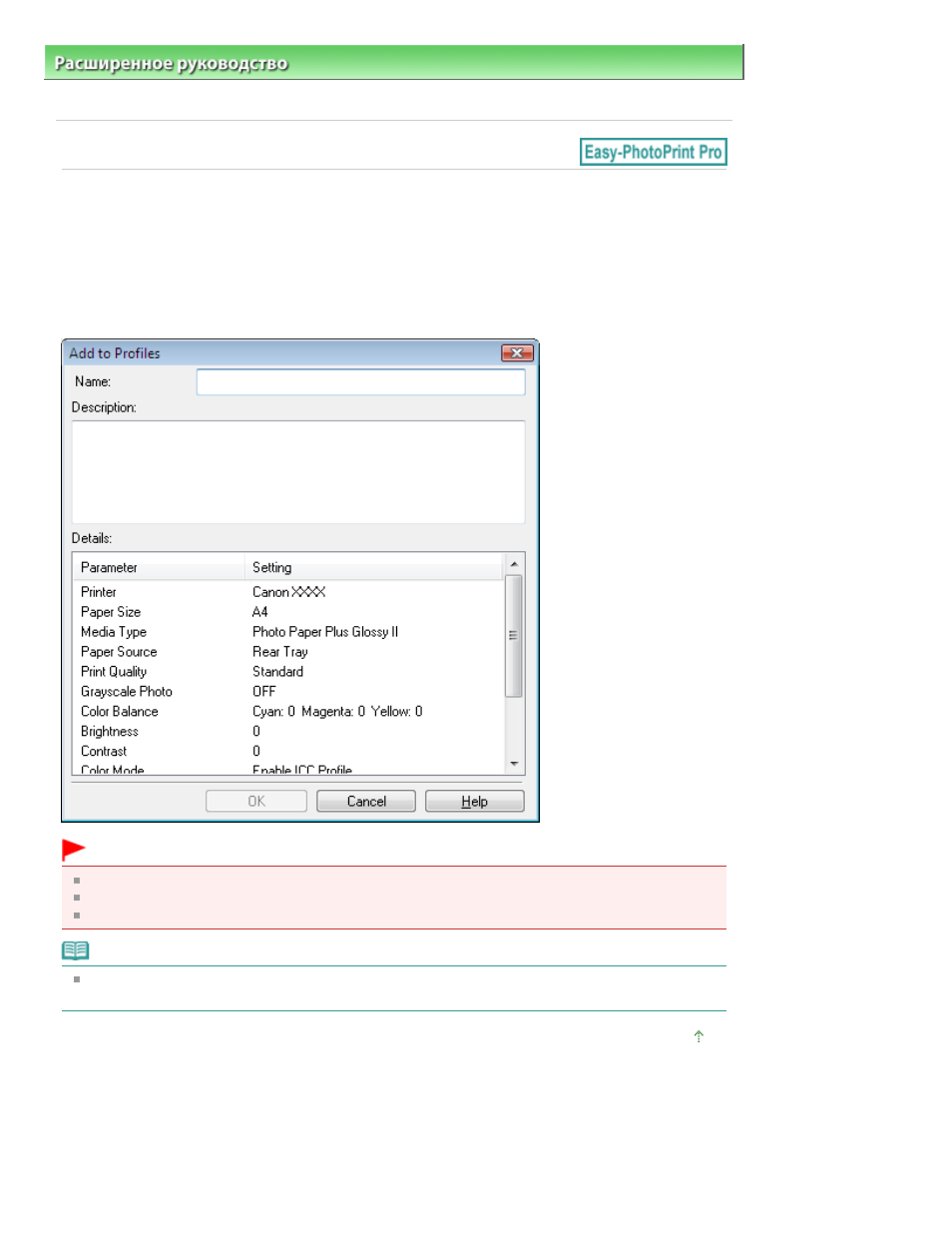Image resolution: width=952 pixels, height=1233 pixels.
Task: Click the Easy-PhotoPrint Pro badge
Action: click(654, 152)
